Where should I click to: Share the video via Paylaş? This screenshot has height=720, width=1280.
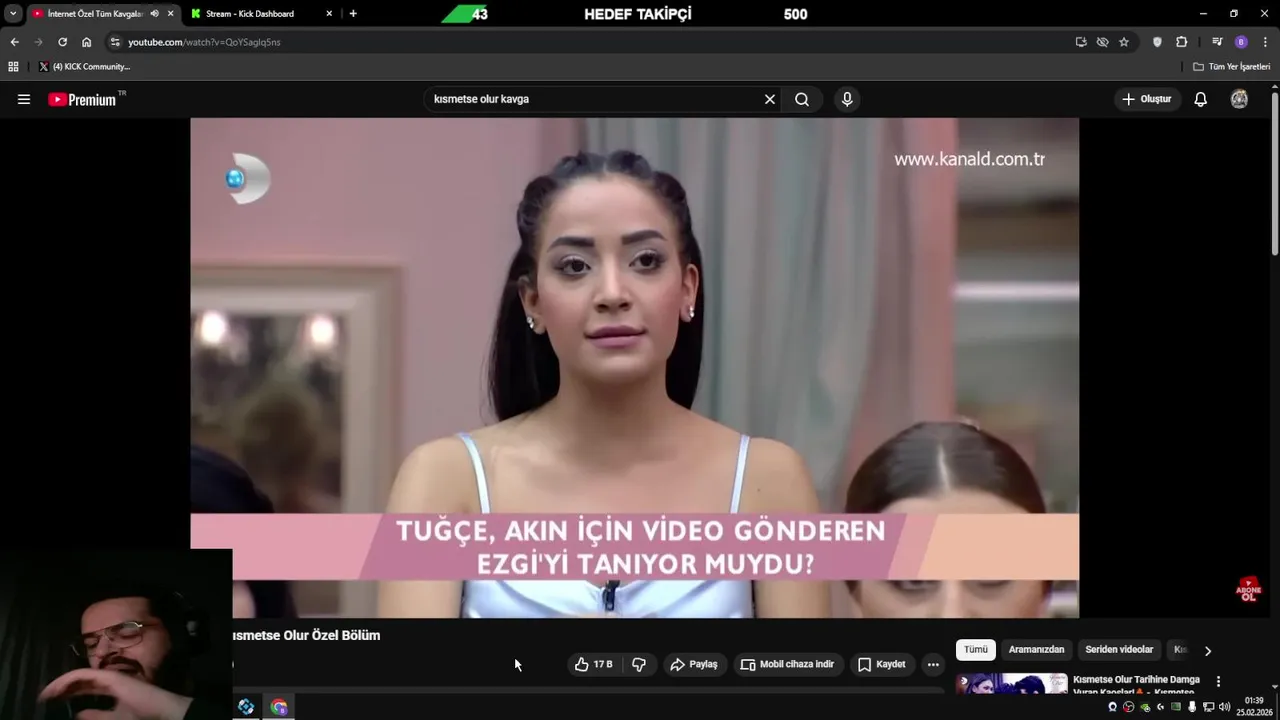(694, 664)
